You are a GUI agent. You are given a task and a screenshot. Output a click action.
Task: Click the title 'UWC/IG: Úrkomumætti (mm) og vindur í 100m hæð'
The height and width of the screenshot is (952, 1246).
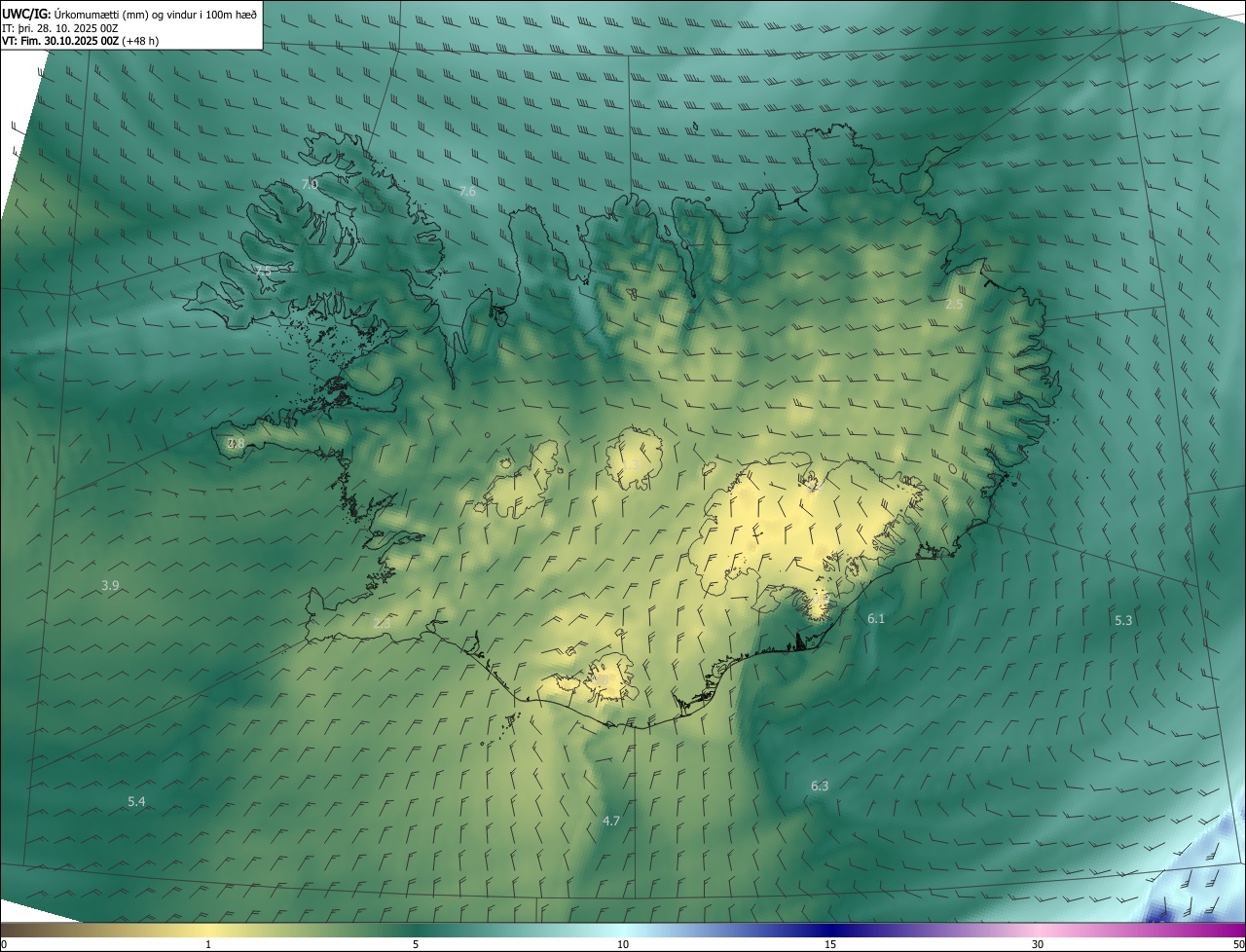(129, 15)
